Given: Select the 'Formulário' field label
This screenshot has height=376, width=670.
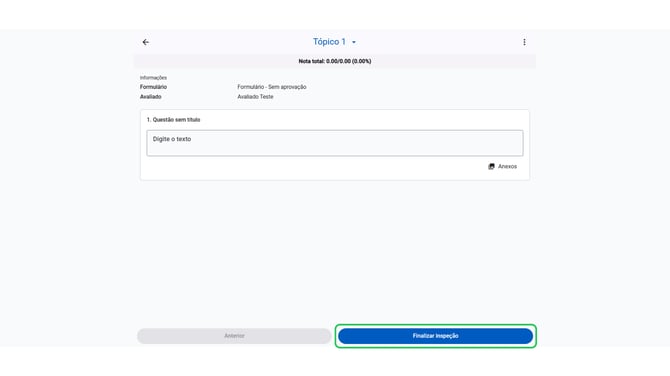Looking at the screenshot, I should point(153,87).
